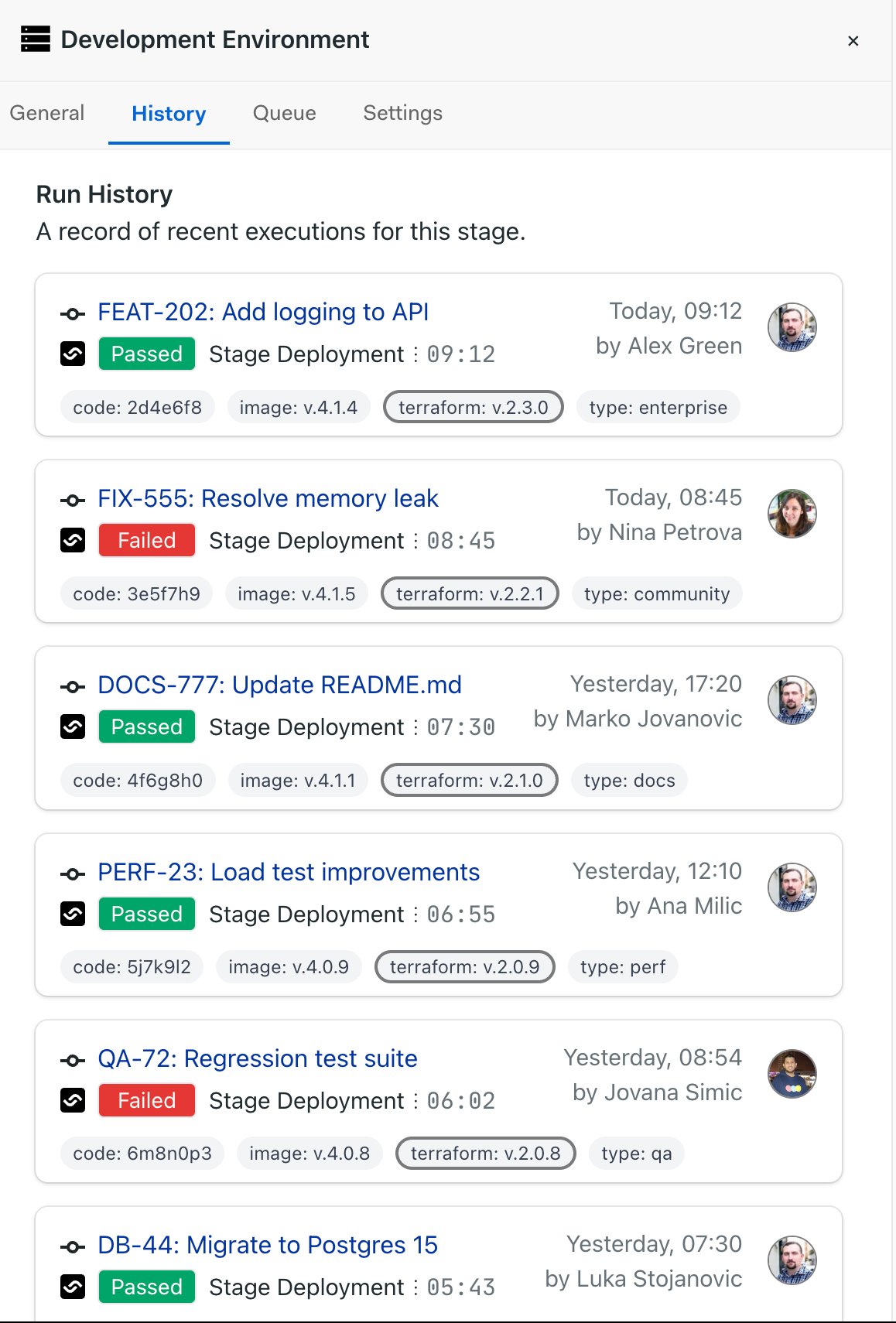
Task: Select the terraform: v.2.3.0 tag
Action: point(474,407)
